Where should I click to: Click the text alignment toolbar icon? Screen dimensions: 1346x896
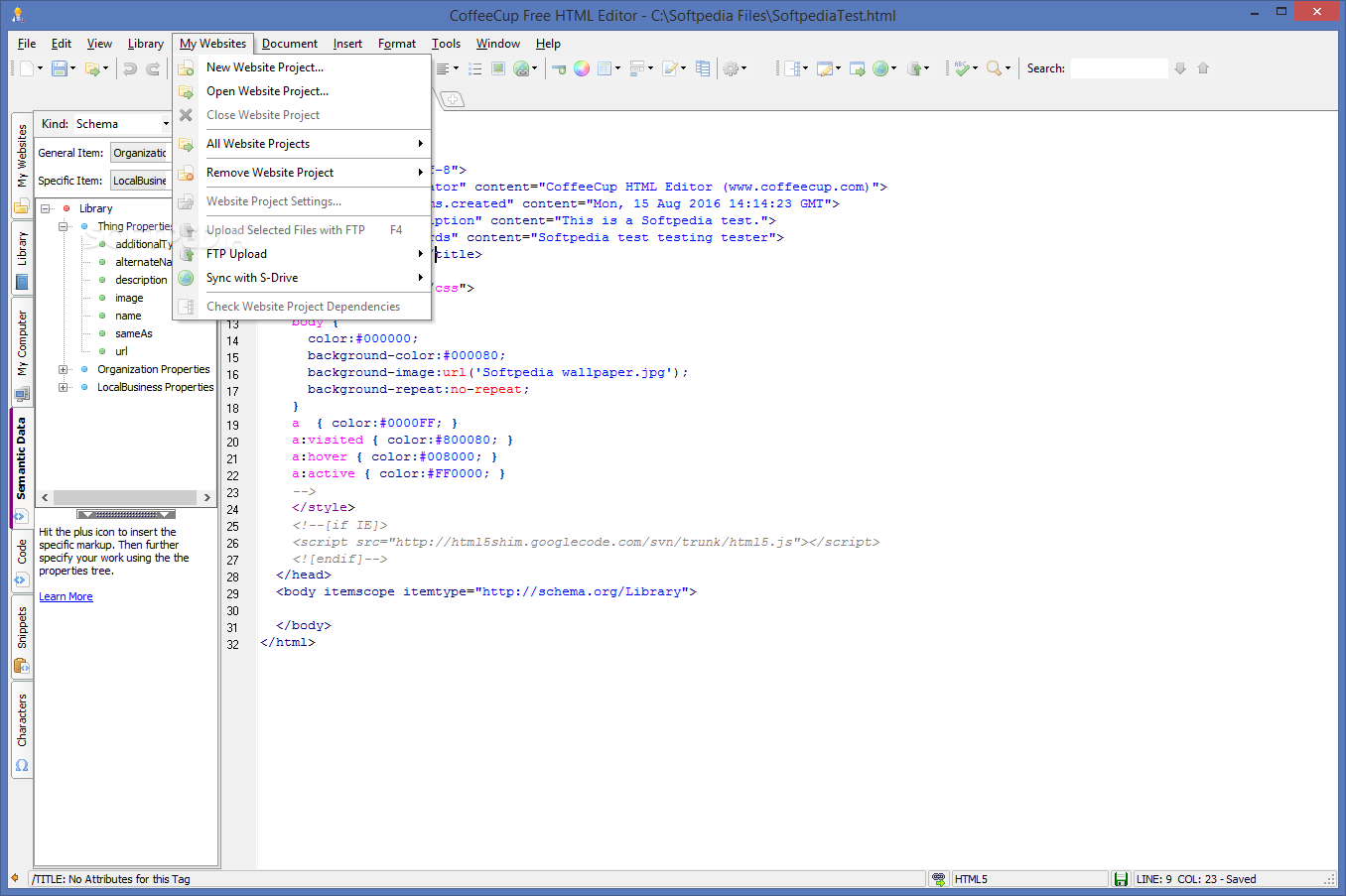tap(443, 68)
